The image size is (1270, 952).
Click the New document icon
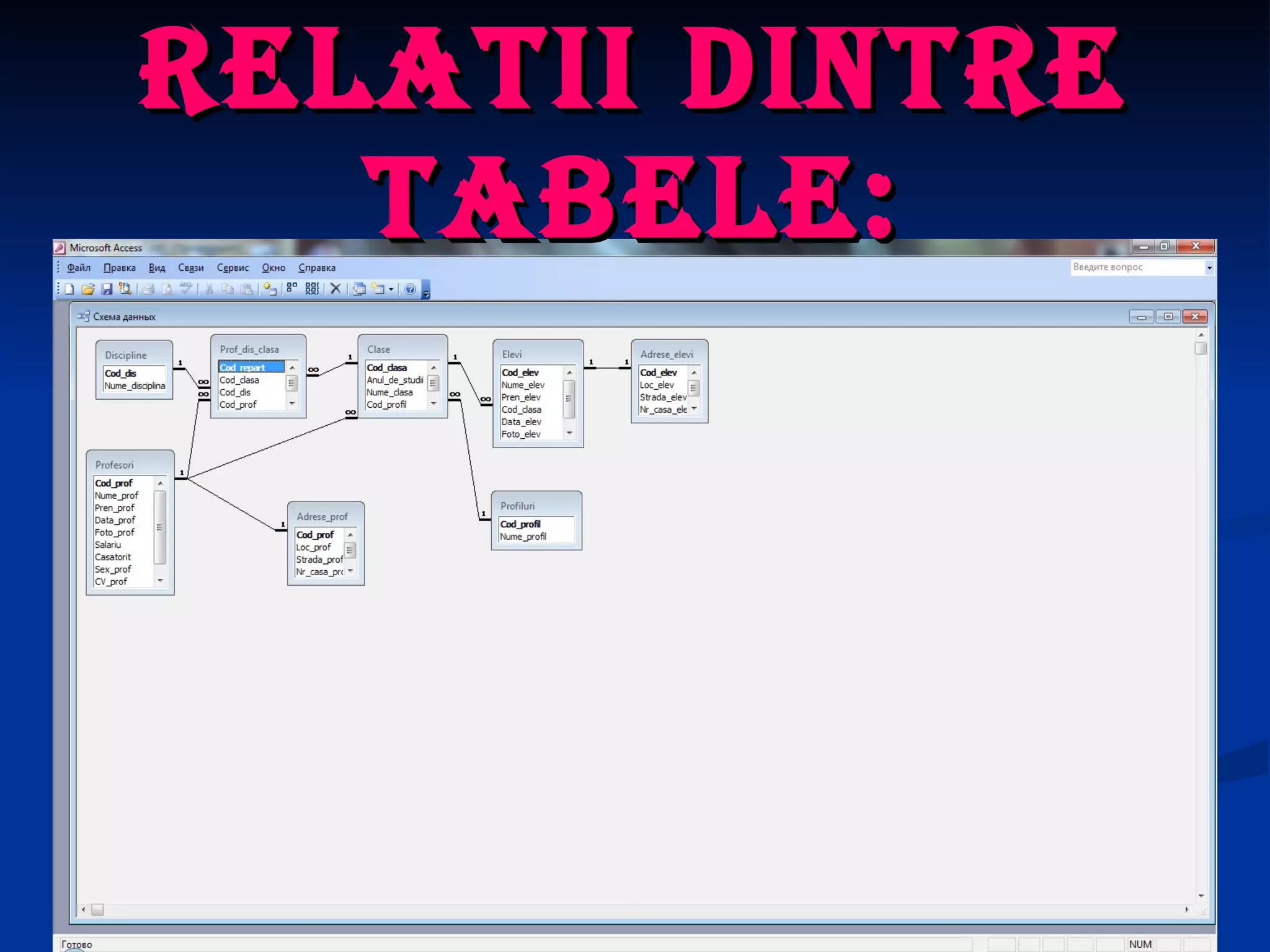point(69,289)
